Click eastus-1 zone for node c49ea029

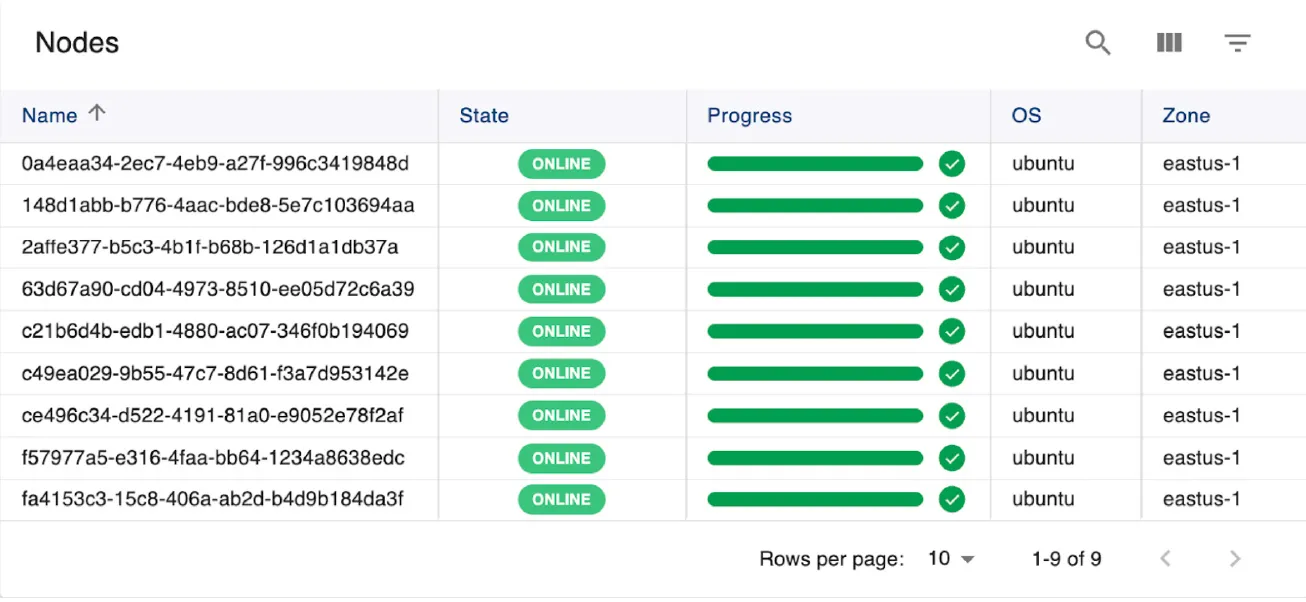pyautogui.click(x=1201, y=374)
